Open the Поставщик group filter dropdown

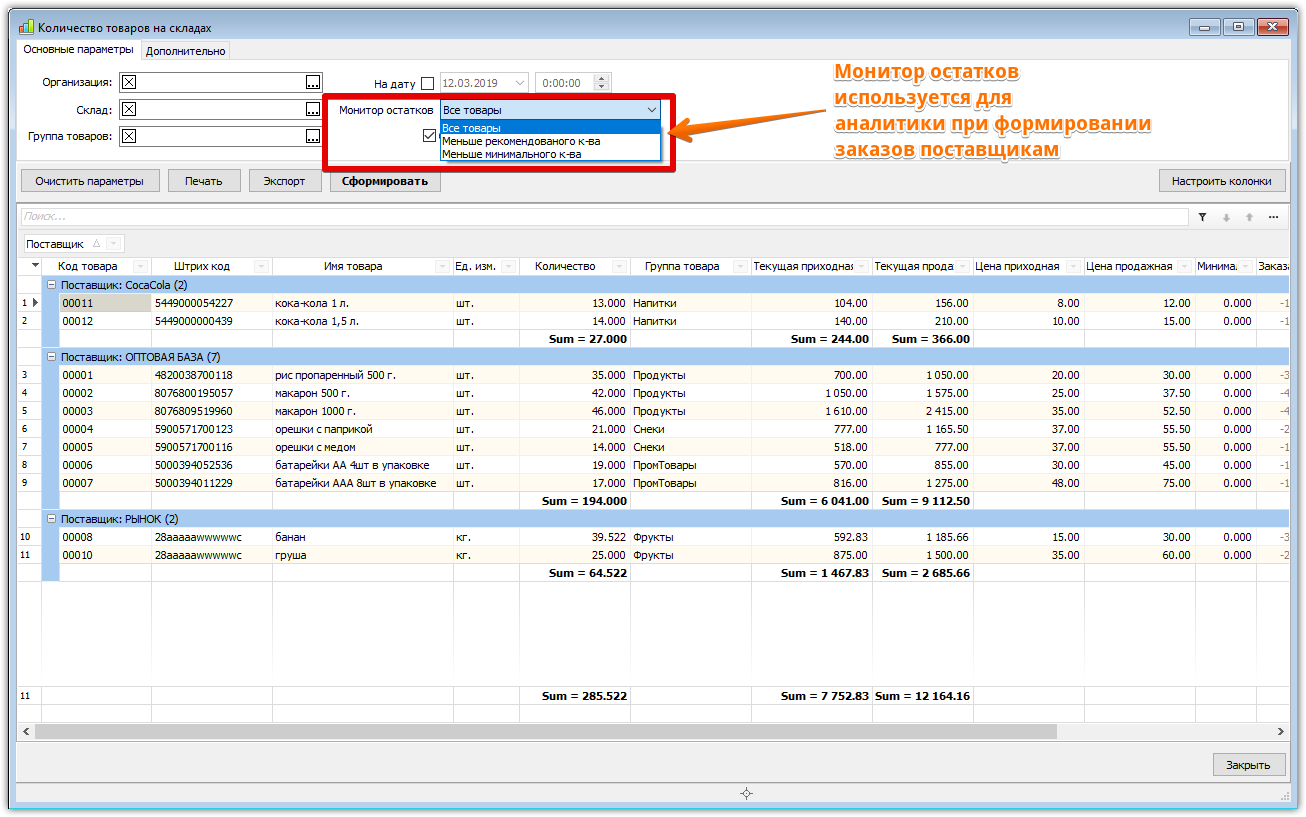pyautogui.click(x=113, y=244)
